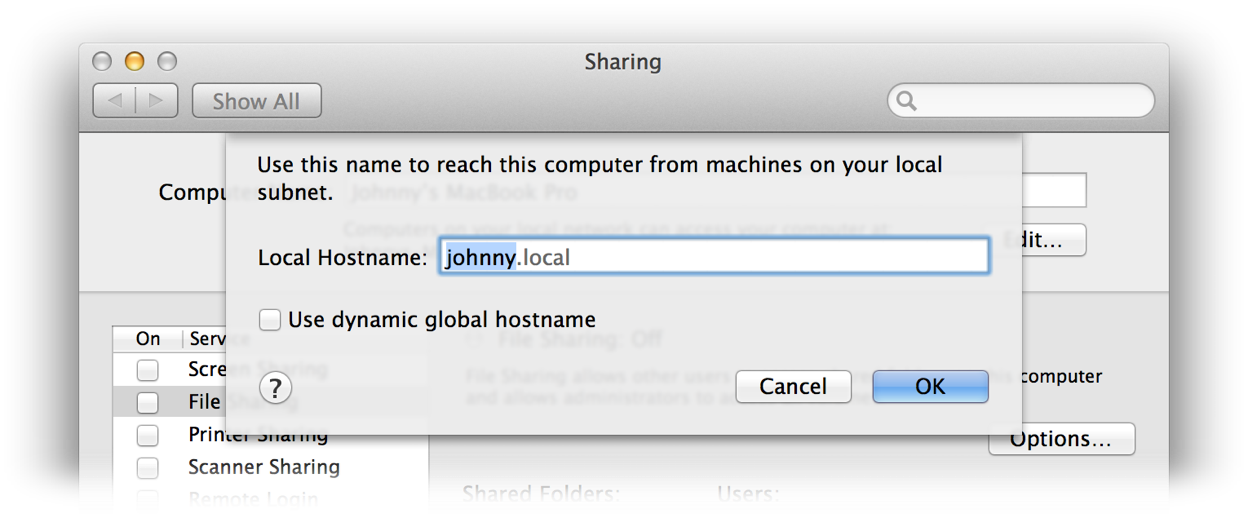This screenshot has height=515, width=1248.
Task: Toggle the Screen Sharing service checkbox
Action: pos(148,370)
